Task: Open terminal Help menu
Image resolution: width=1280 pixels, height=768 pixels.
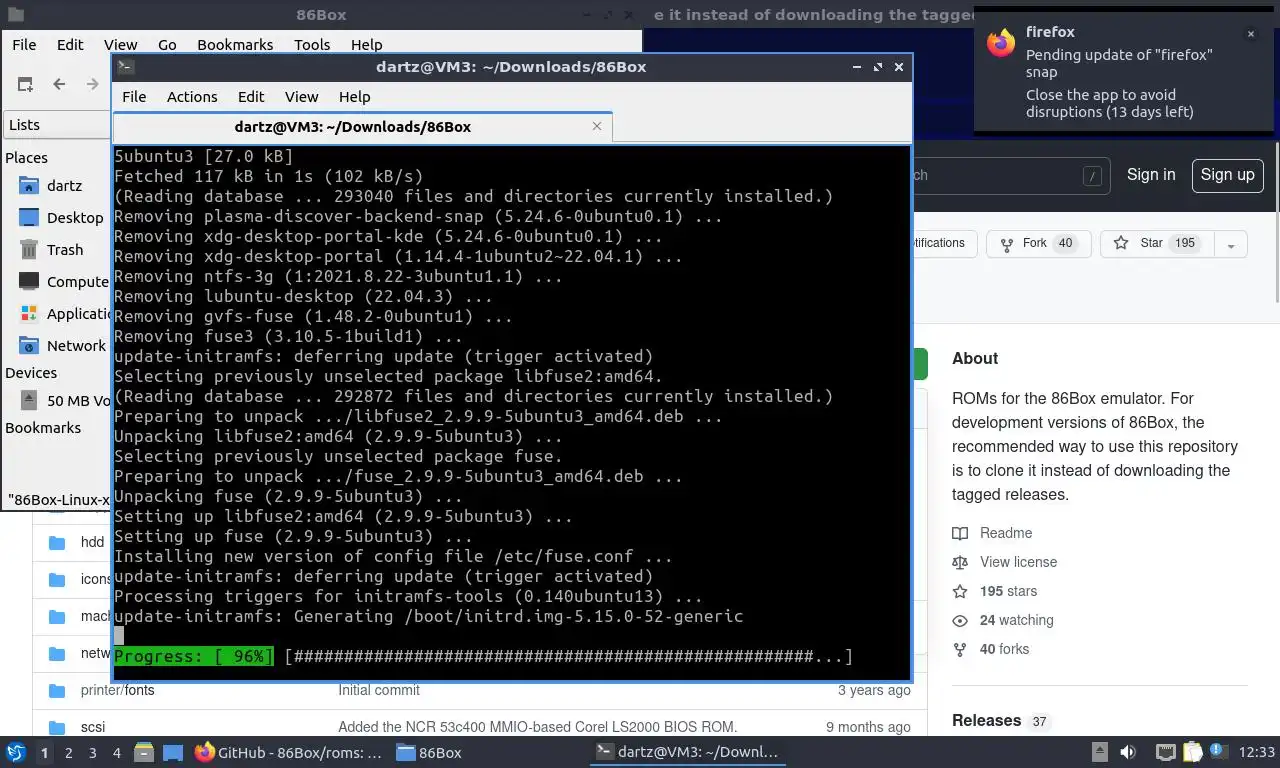Action: 355,97
